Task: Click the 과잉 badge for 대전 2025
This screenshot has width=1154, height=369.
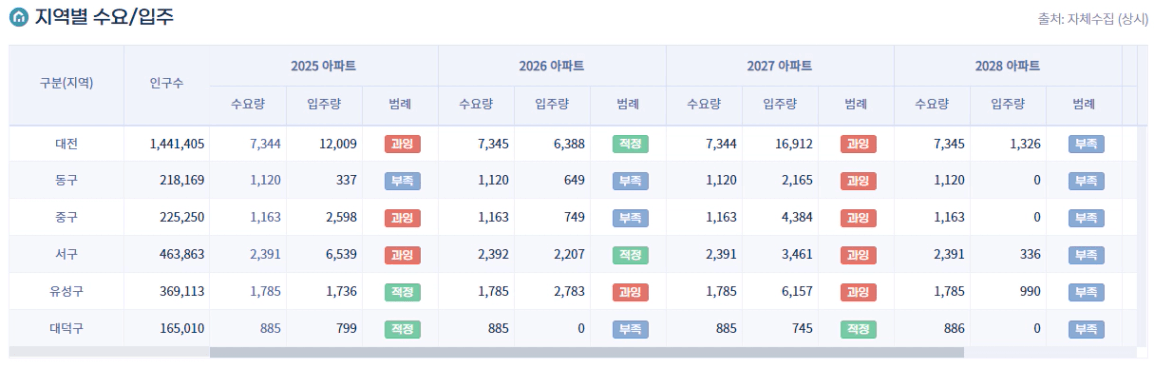Action: click(403, 144)
